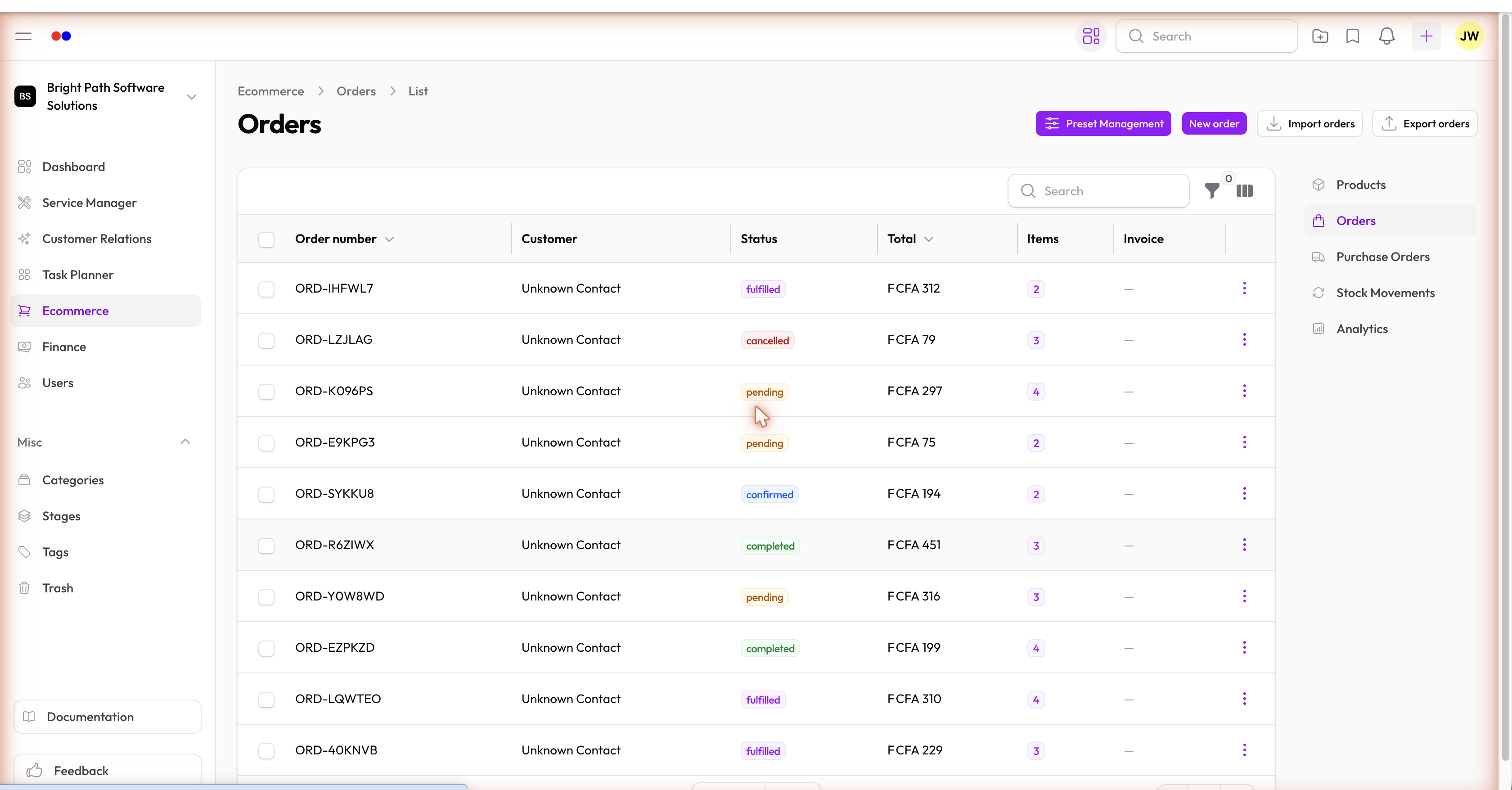Check the ORD-R6ZIWX row checkbox
The height and width of the screenshot is (790, 1512).
pos(266,546)
